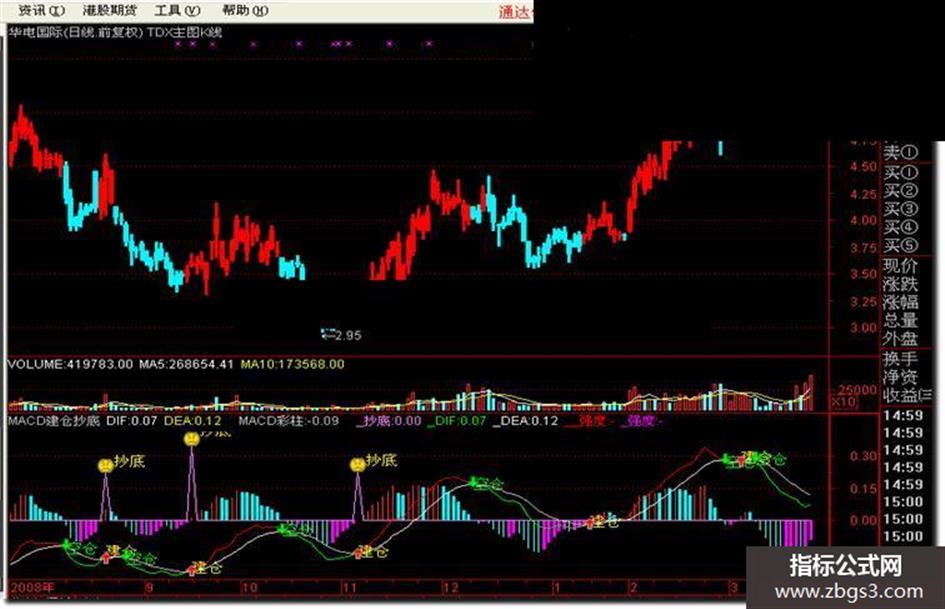The image size is (945, 609).
Task: Click the 换手 field label
Action: click(900, 359)
